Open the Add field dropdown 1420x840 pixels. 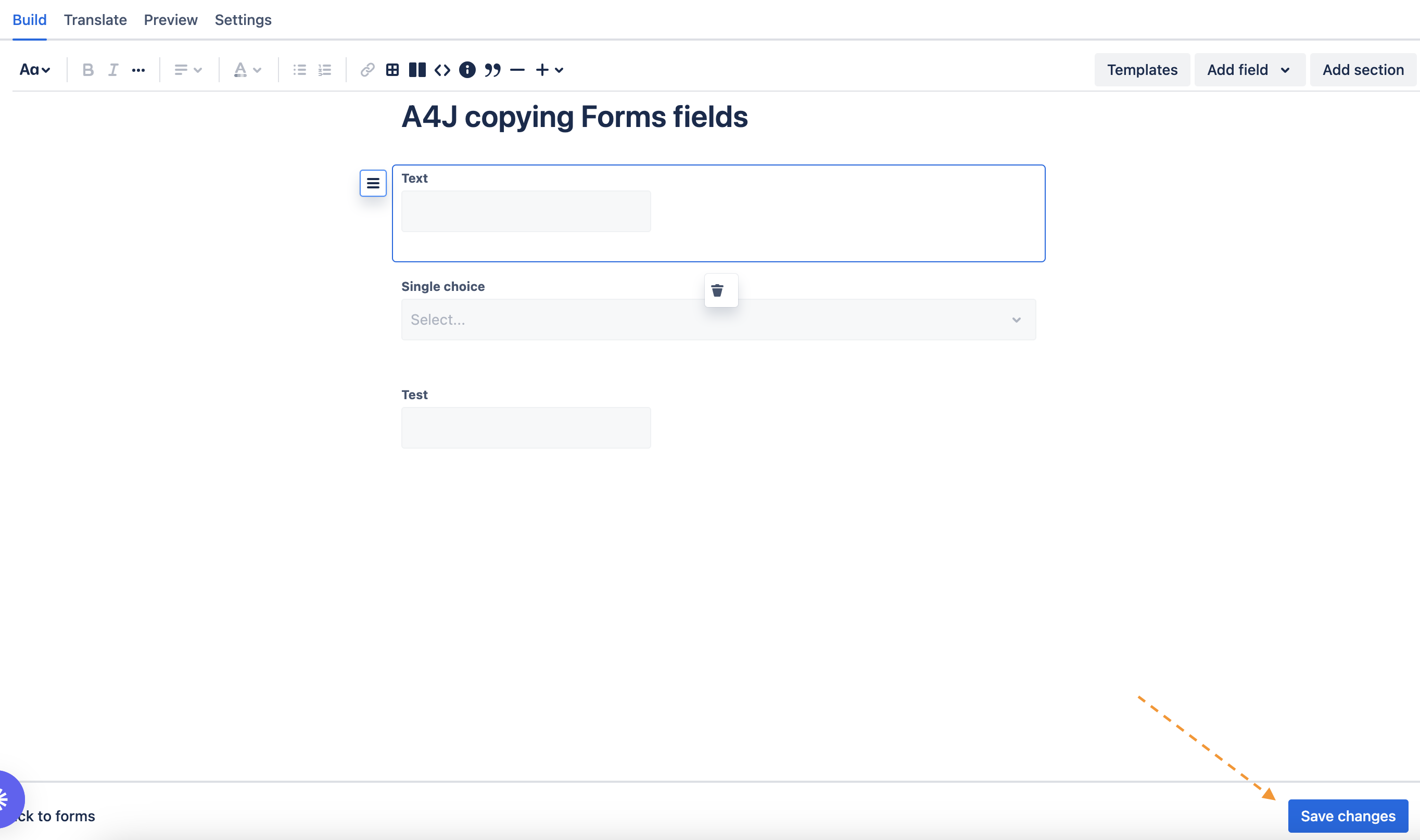pos(1250,69)
